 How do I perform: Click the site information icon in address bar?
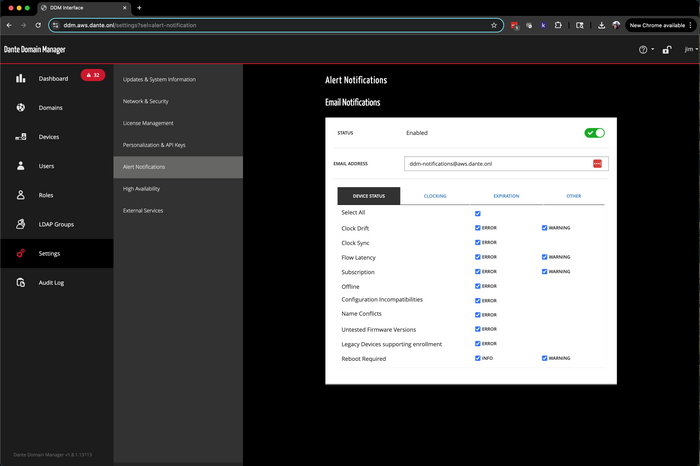55,25
